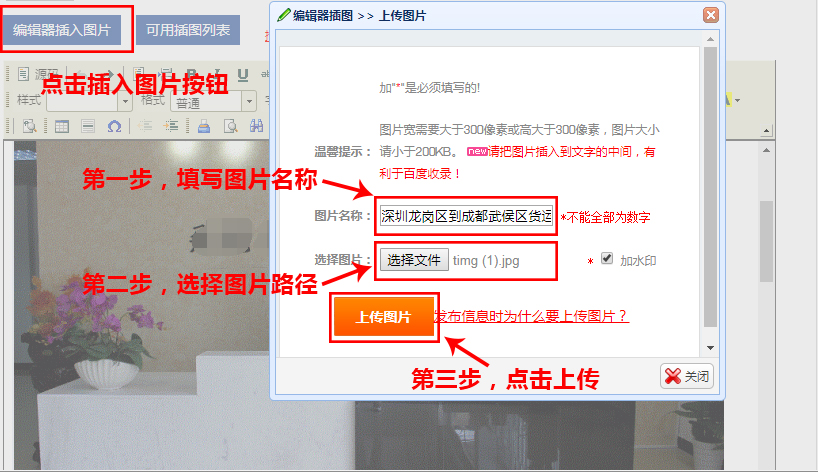
Task: Open the highlight color dropdown arrow
Action: point(737,100)
